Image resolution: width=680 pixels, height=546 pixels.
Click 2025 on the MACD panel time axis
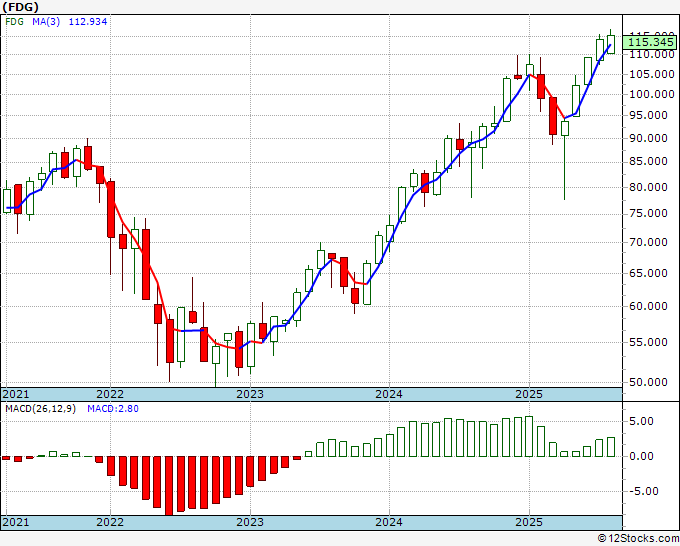pyautogui.click(x=529, y=522)
